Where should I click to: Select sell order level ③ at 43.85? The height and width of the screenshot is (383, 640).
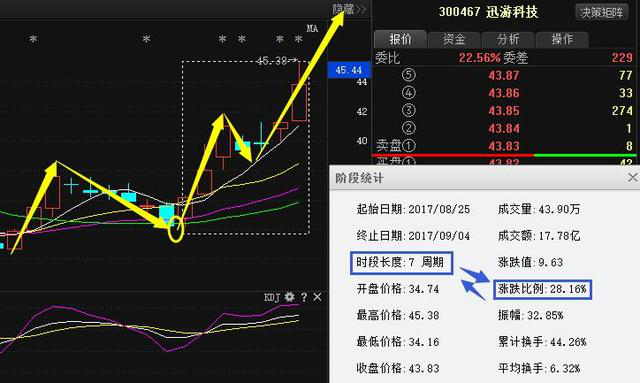click(504, 111)
